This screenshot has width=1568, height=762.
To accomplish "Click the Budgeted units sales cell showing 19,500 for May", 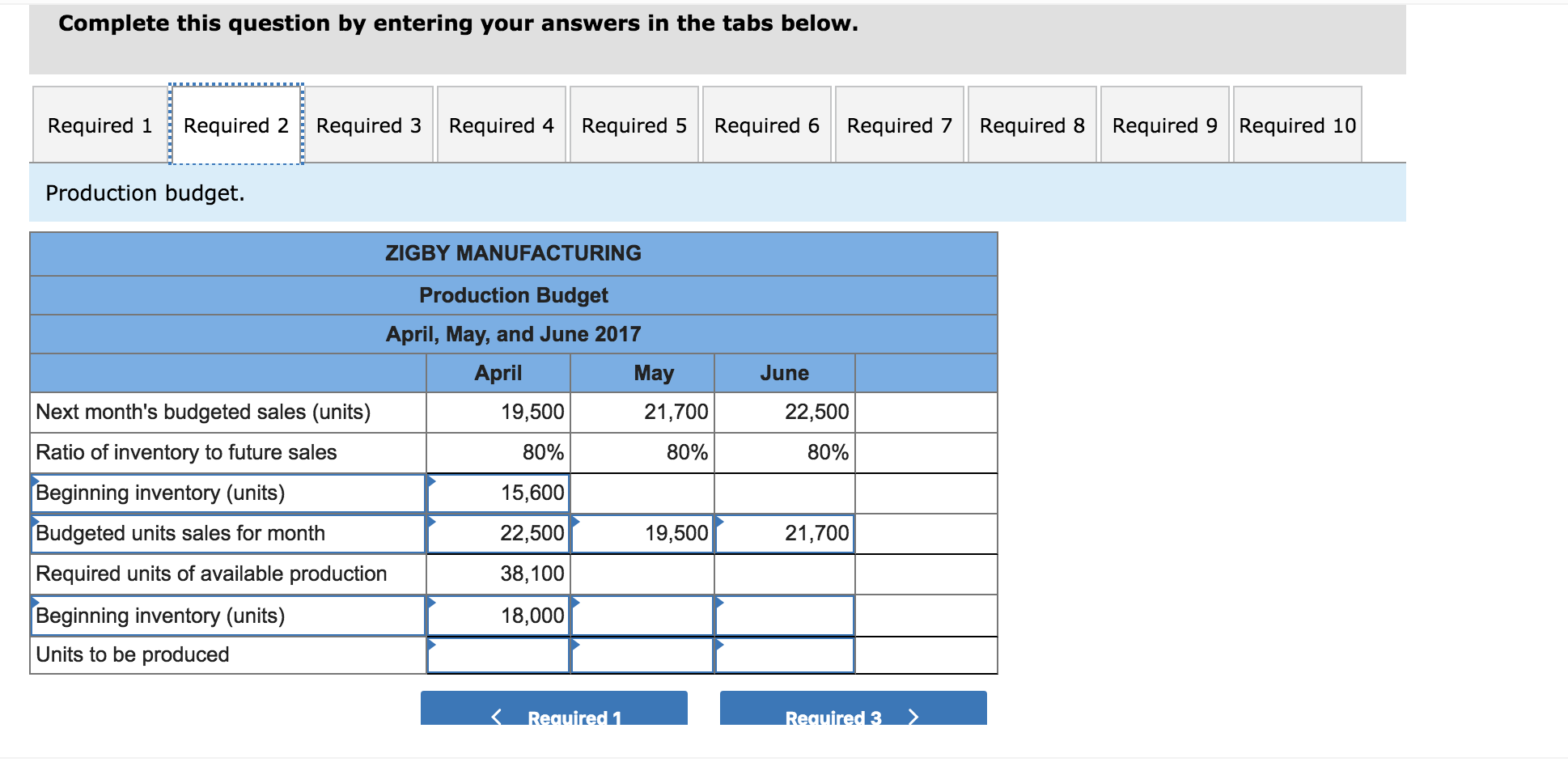I will pos(642,533).
